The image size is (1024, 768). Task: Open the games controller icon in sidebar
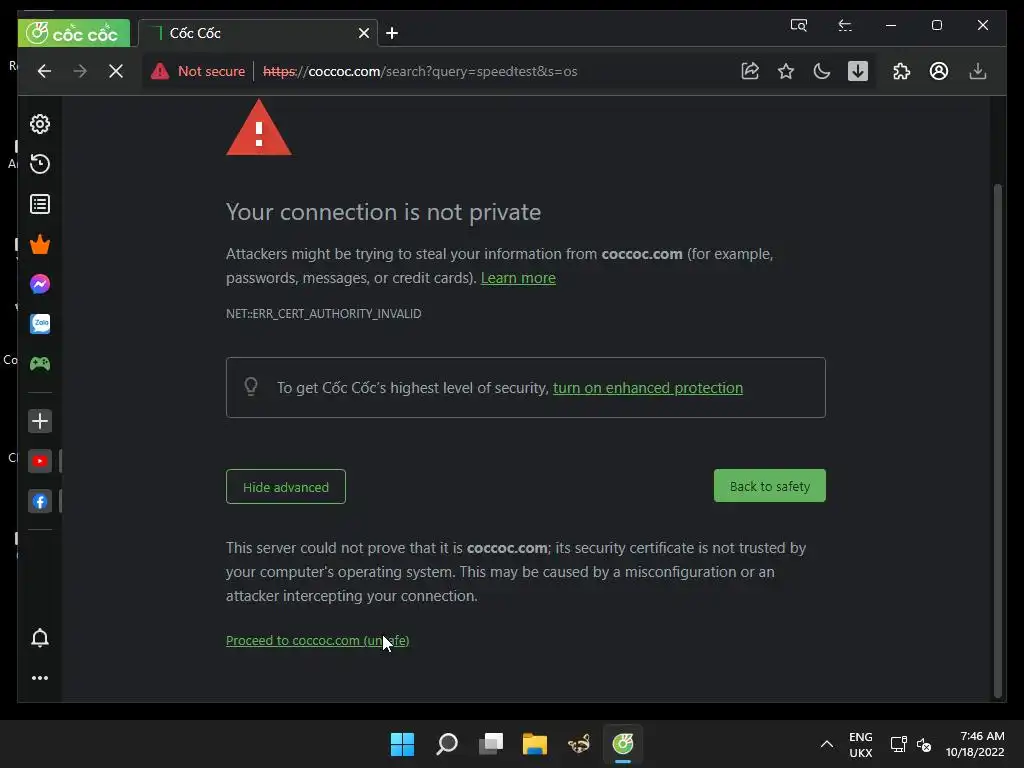click(40, 364)
